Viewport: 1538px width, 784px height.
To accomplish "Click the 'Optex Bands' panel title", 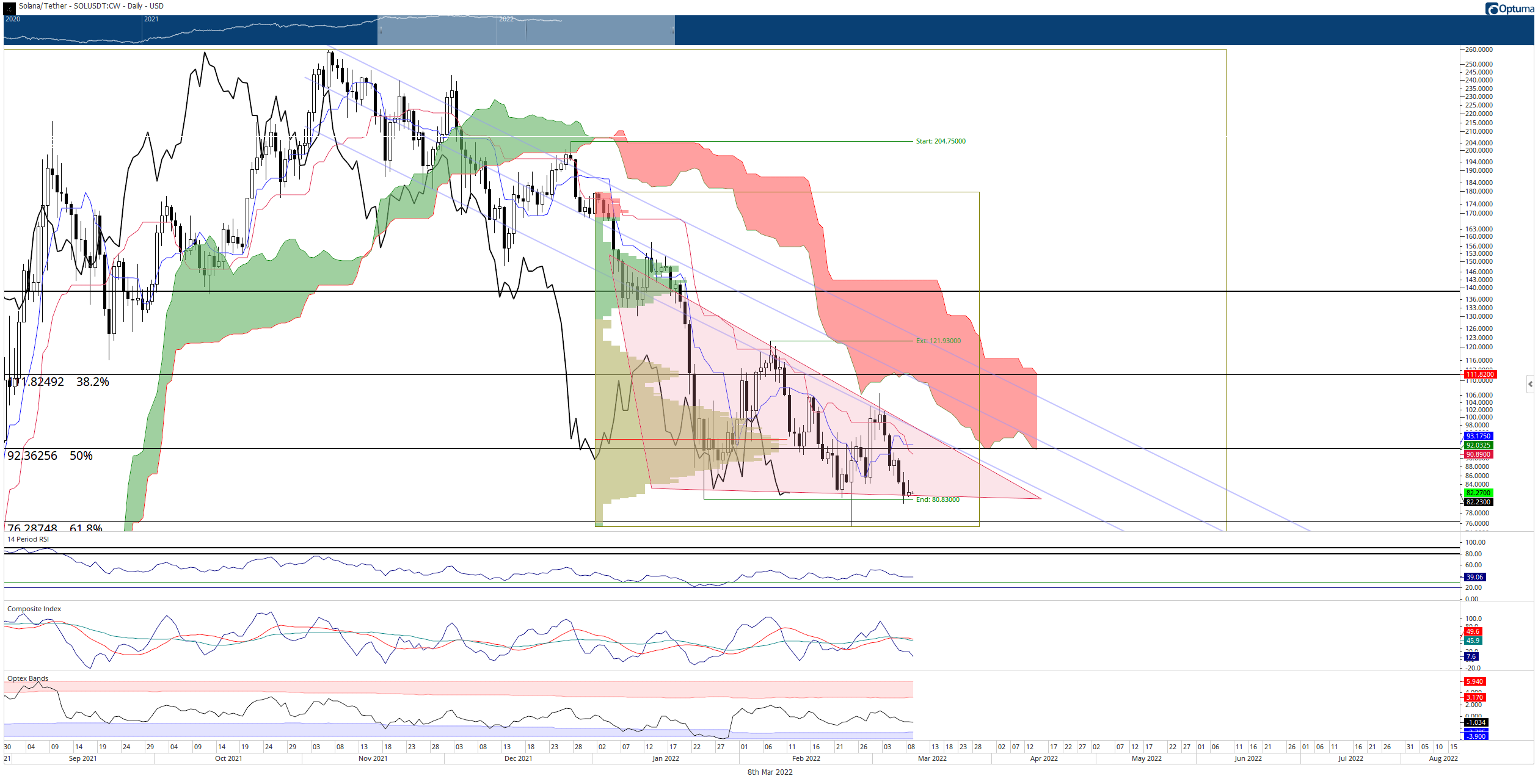I will pyautogui.click(x=27, y=678).
